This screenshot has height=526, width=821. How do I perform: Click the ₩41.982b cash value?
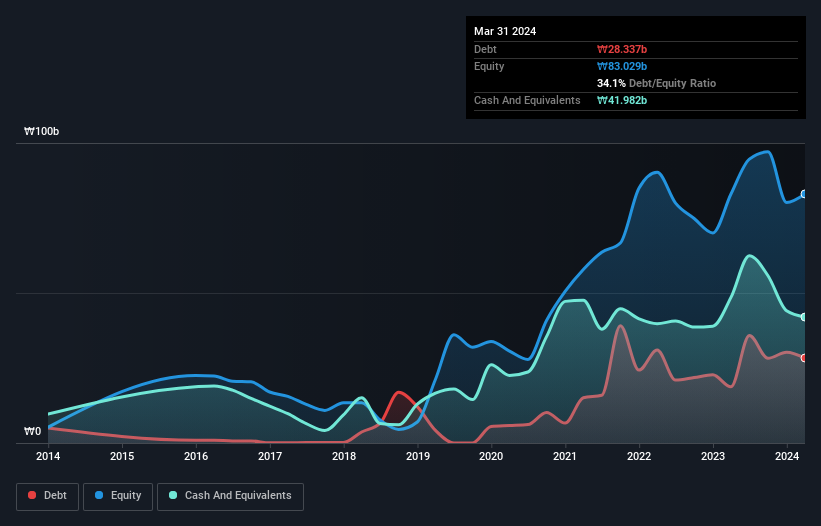tap(622, 100)
